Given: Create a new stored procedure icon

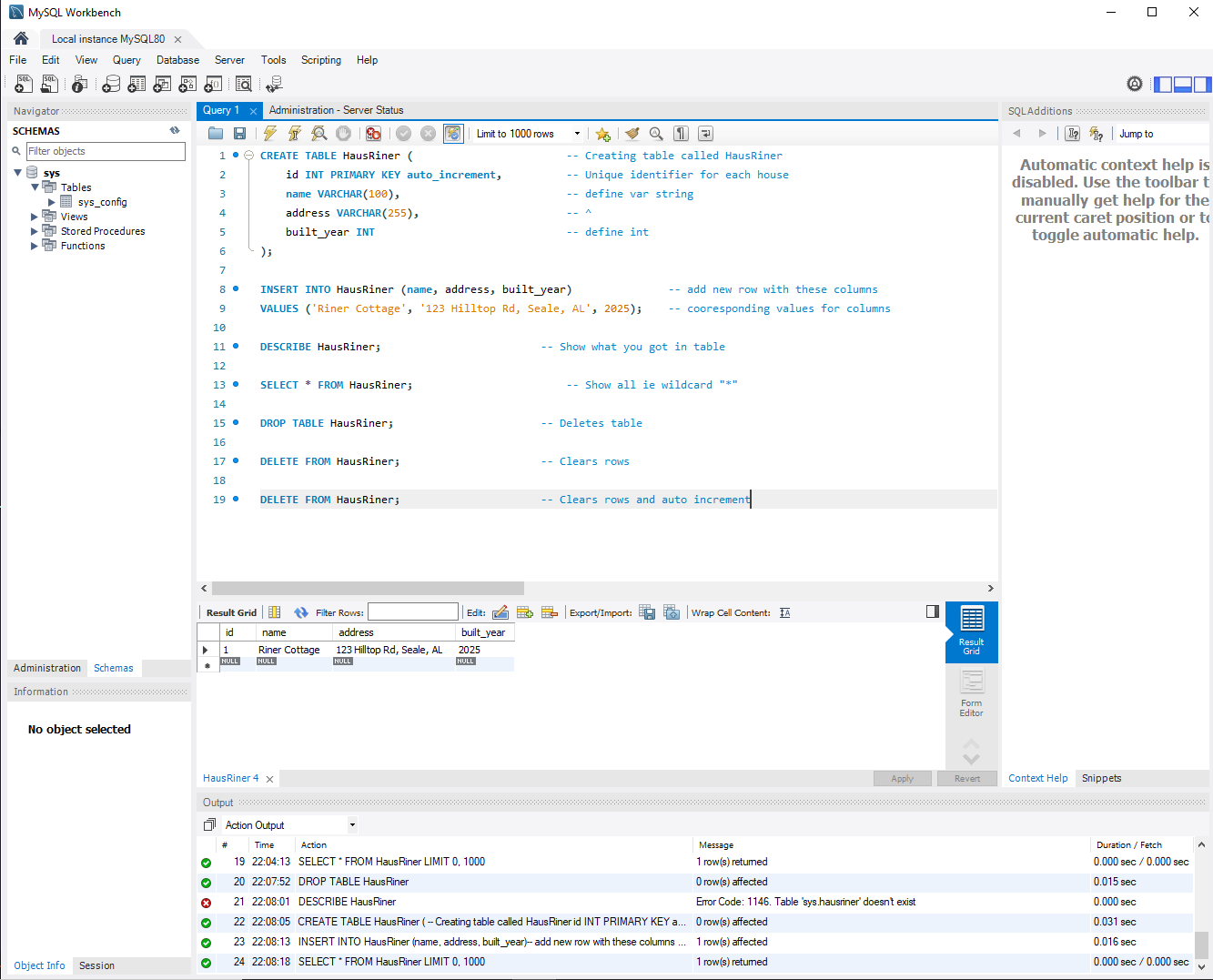Looking at the screenshot, I should pyautogui.click(x=187, y=84).
